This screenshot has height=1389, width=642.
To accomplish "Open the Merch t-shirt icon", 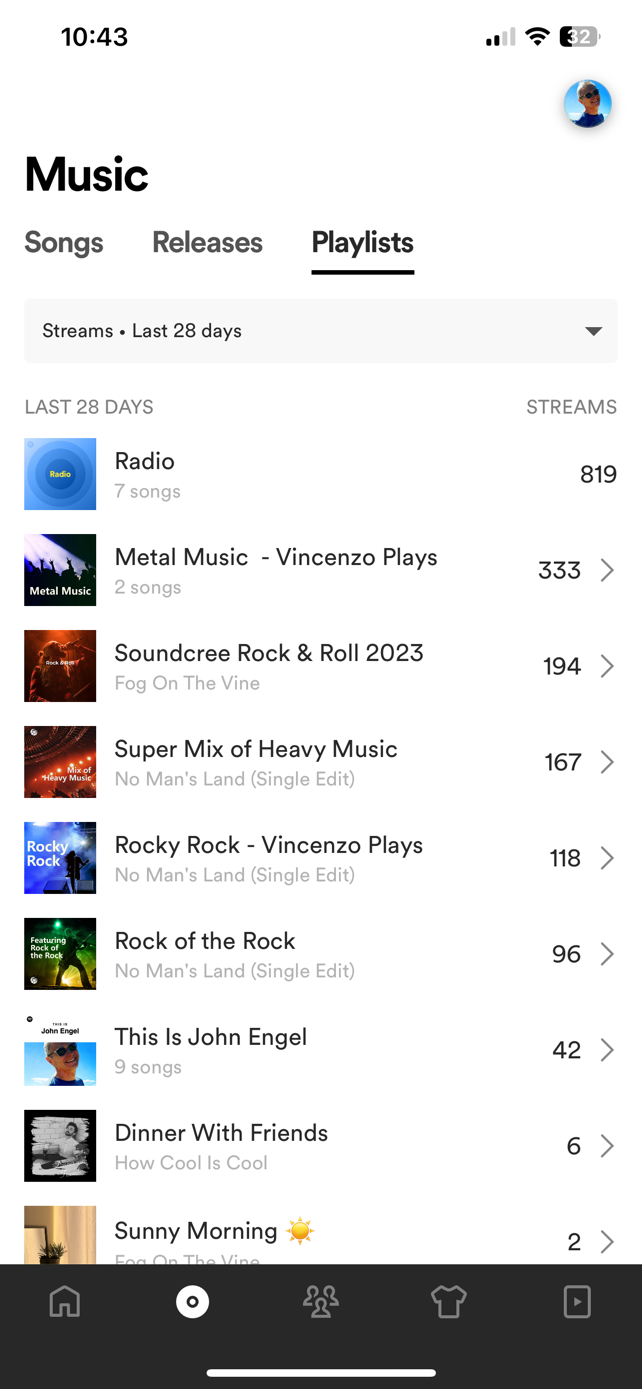I will (x=449, y=1301).
